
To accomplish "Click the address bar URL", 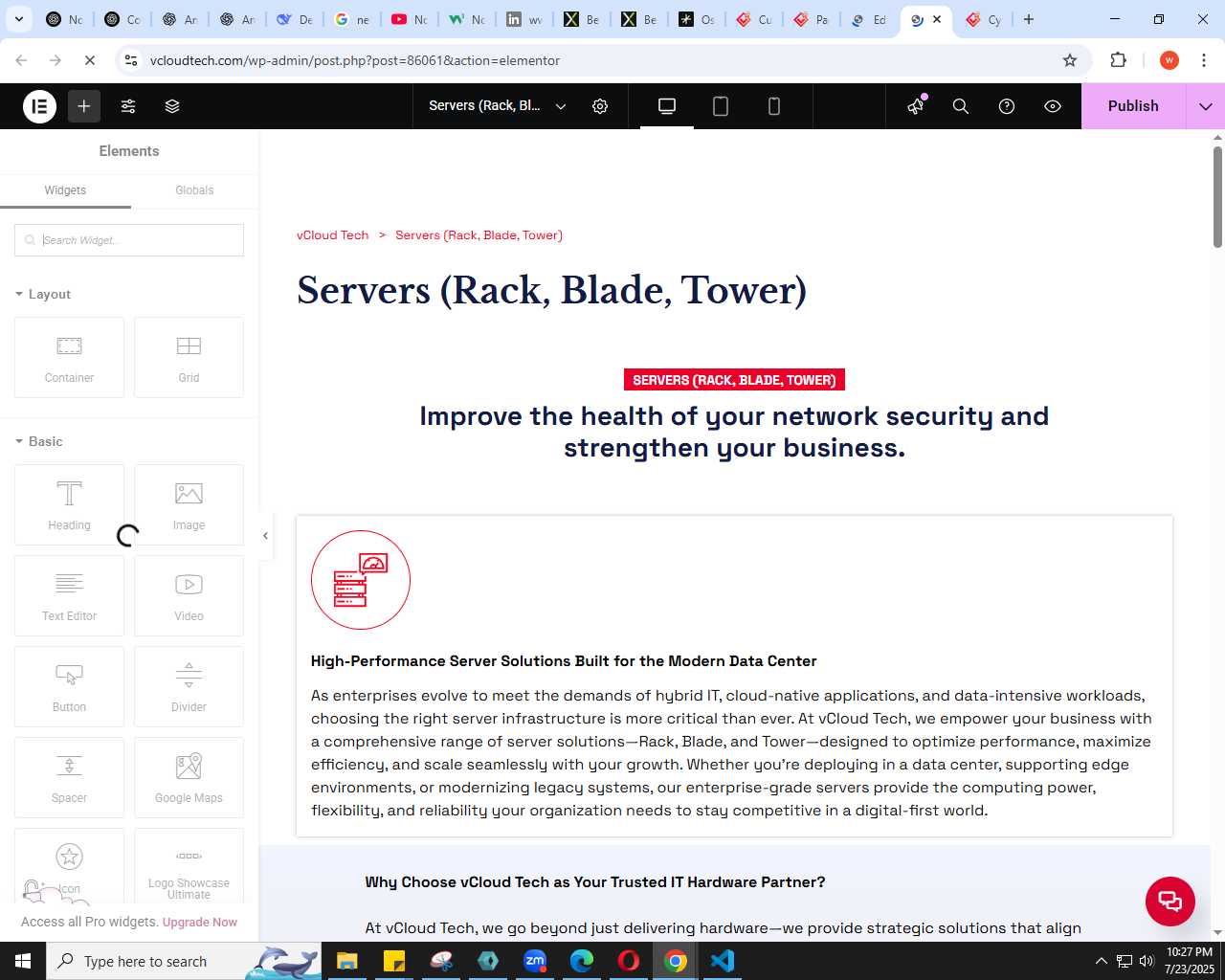I will click(x=355, y=60).
